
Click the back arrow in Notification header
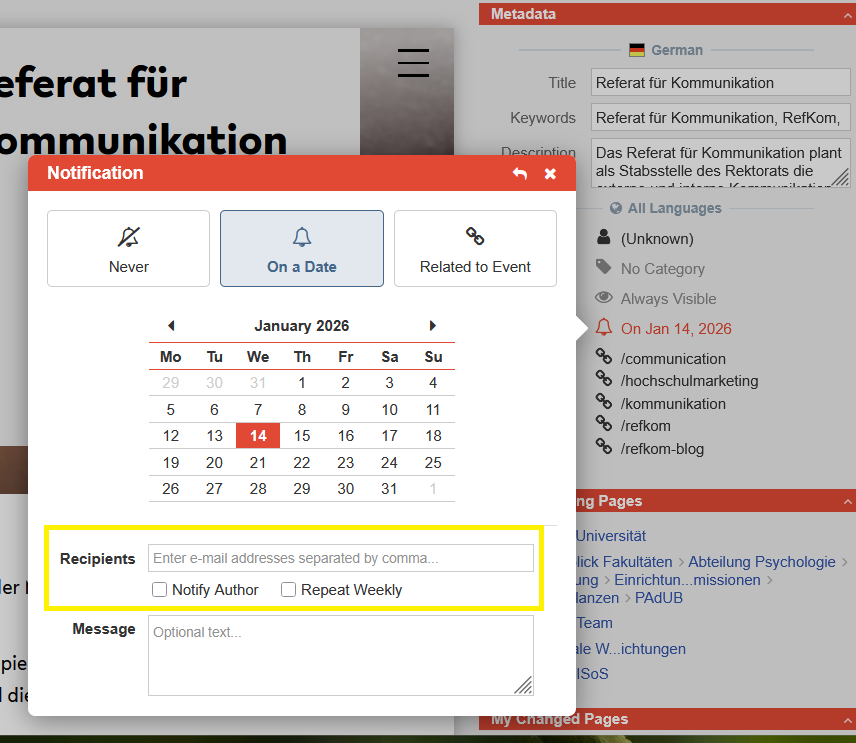[520, 174]
